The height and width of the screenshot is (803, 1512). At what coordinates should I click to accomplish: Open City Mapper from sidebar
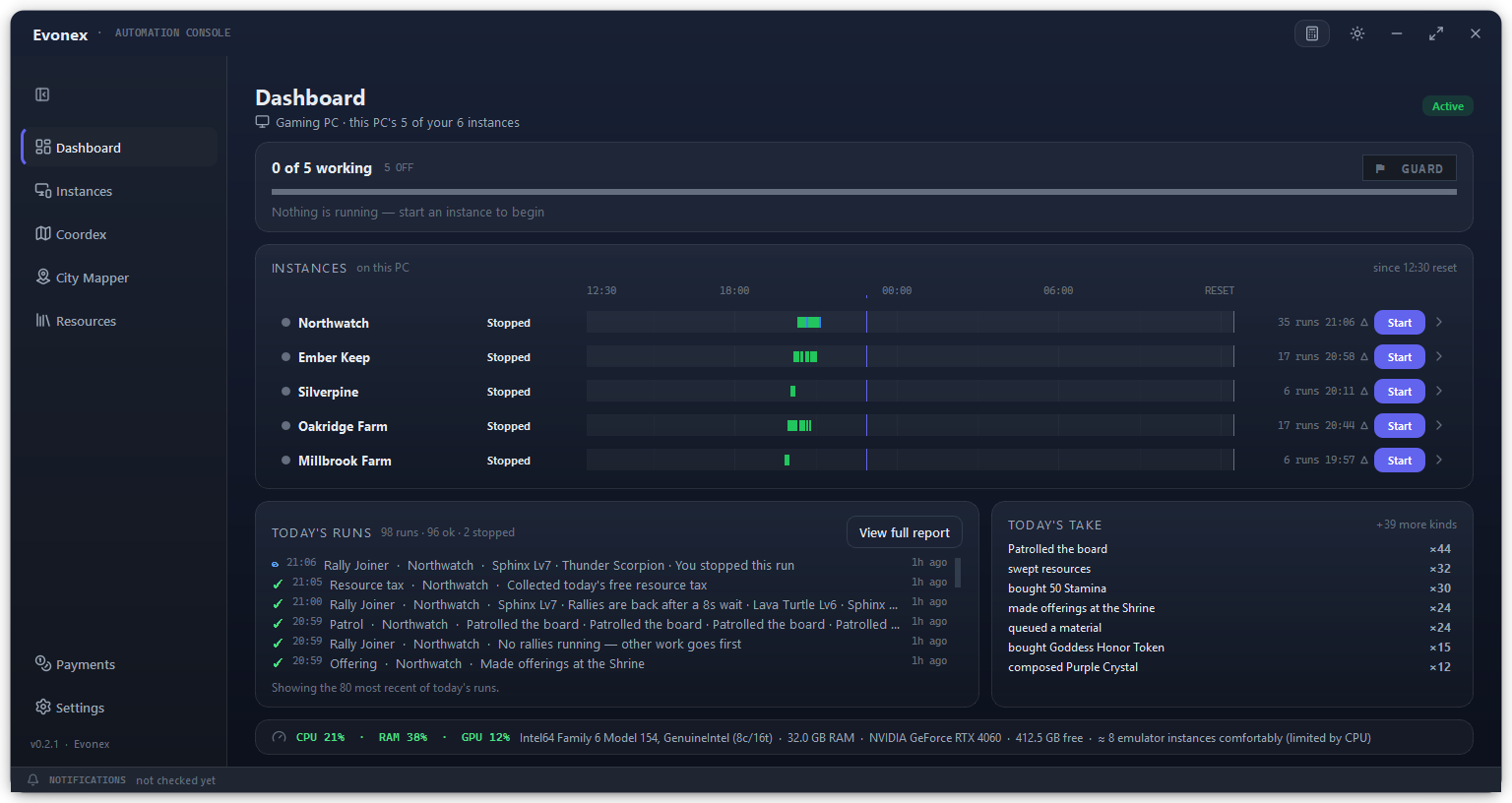pyautogui.click(x=119, y=278)
